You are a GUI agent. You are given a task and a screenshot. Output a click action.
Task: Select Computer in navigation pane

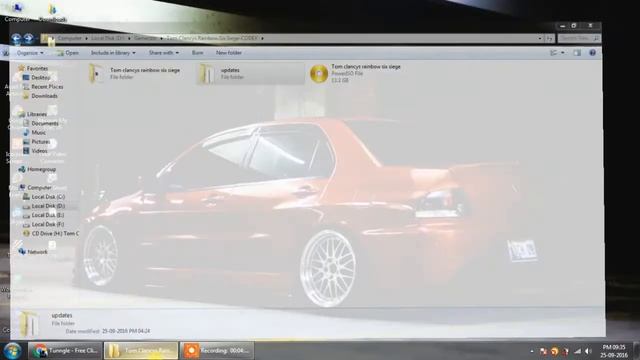click(x=39, y=188)
